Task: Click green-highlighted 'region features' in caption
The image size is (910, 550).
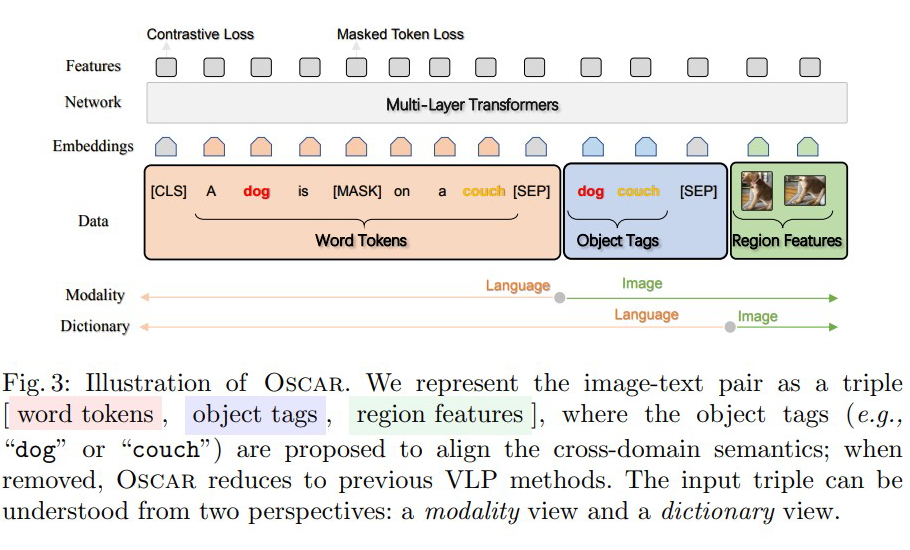Action: tap(440, 415)
